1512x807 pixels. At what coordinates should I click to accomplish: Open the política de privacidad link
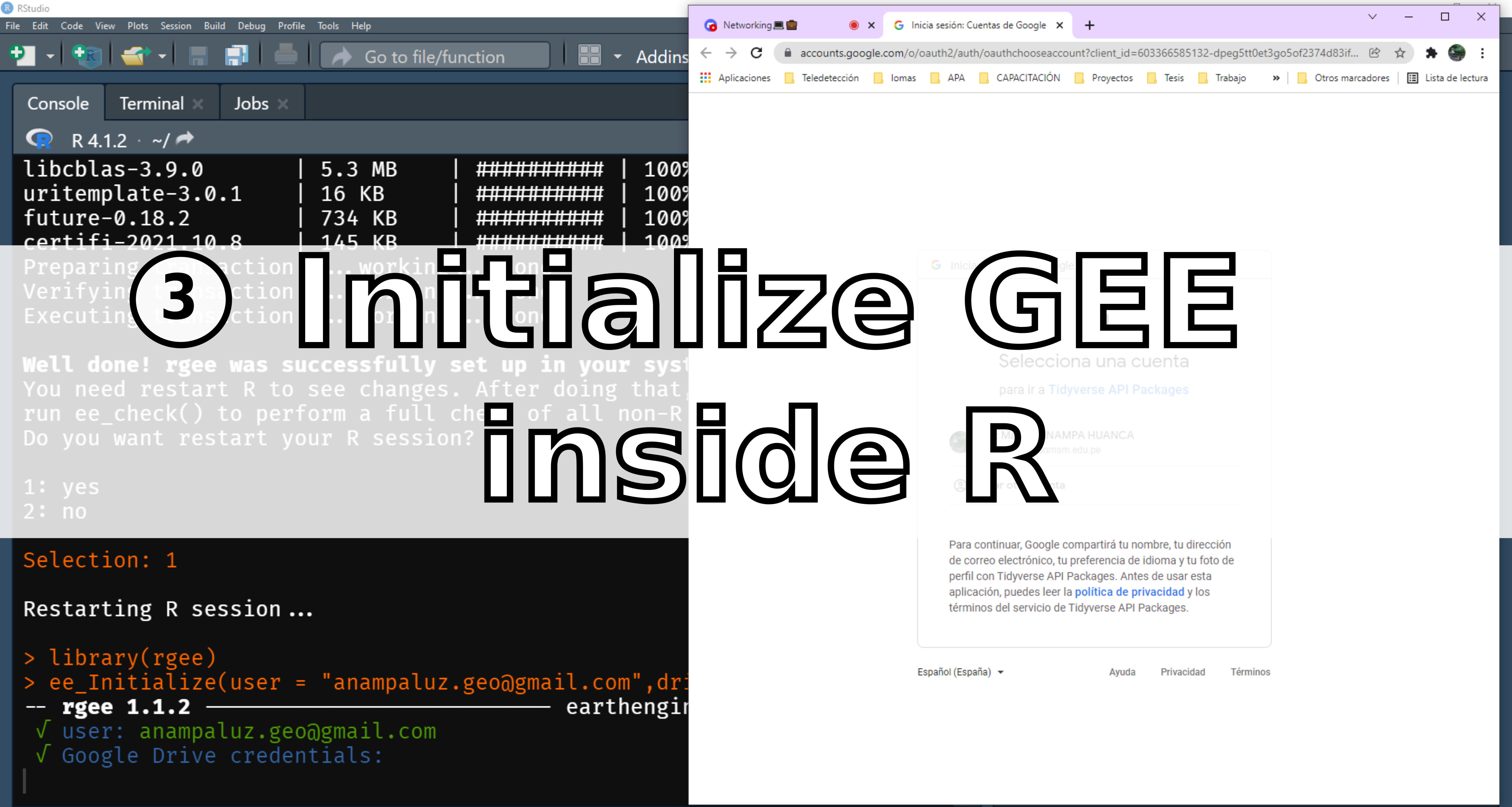pyautogui.click(x=1129, y=591)
